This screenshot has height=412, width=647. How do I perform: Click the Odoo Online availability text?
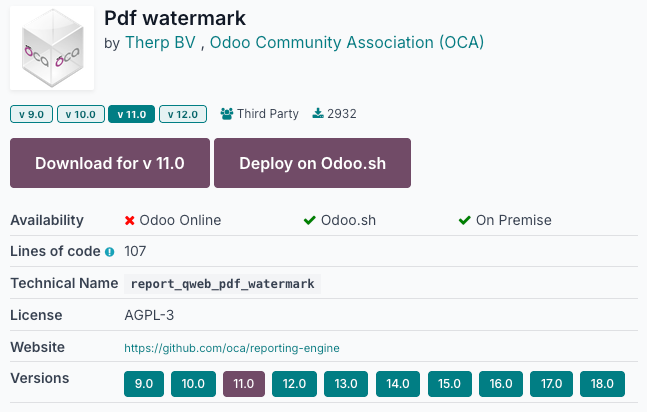point(180,220)
